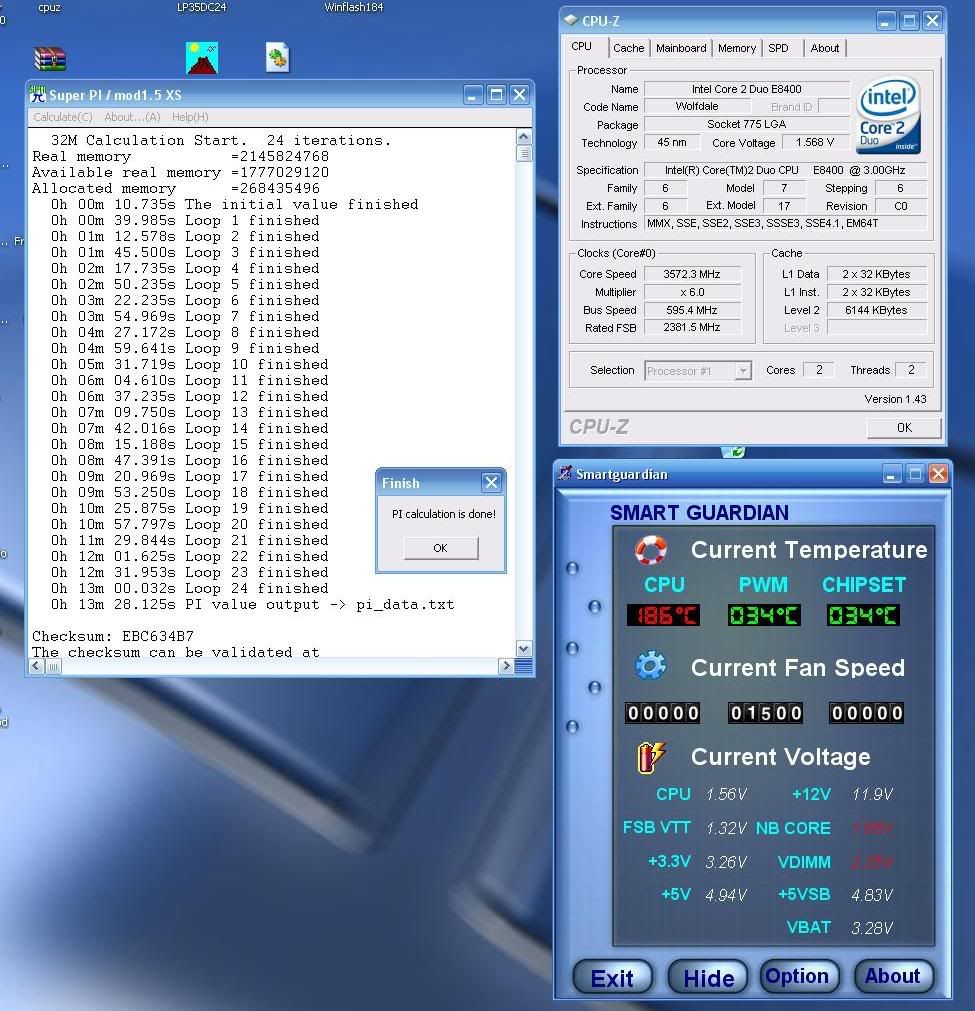Click the Super PI vertical scrollbar down arrow

524,649
